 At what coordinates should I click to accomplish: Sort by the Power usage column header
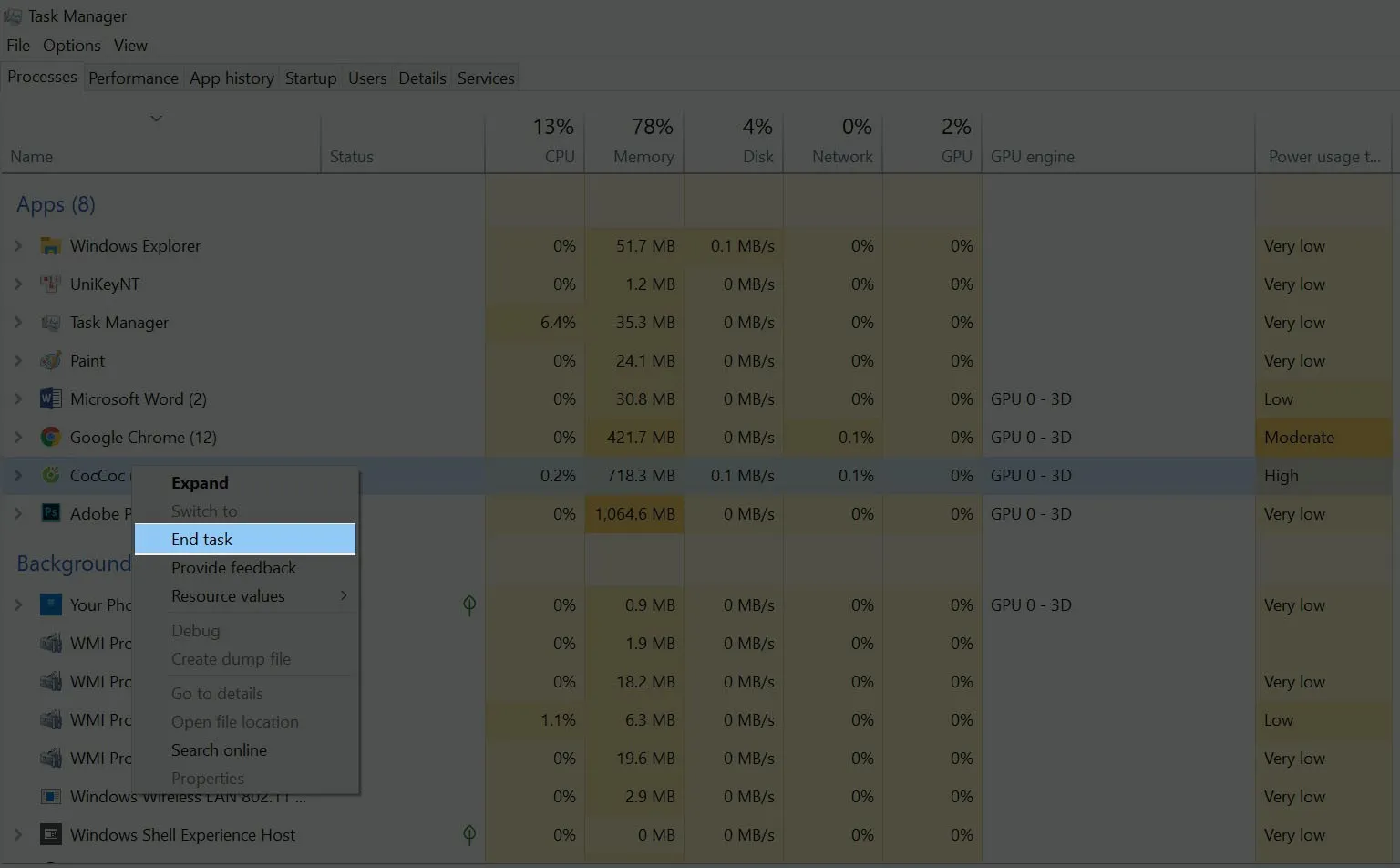coord(1325,142)
